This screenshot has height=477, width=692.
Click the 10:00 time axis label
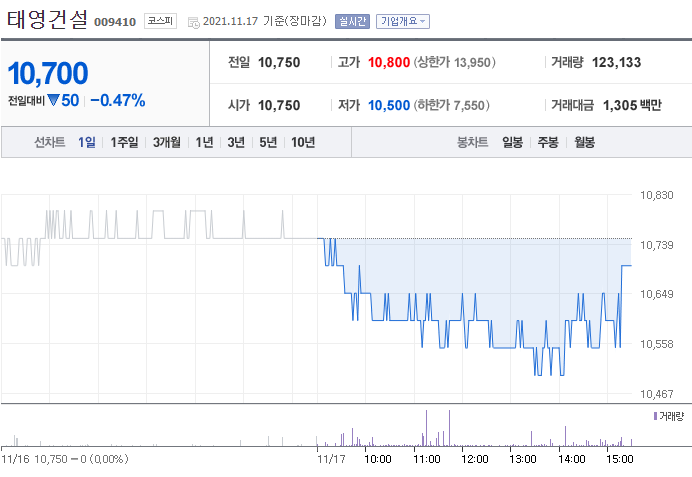pyautogui.click(x=378, y=459)
